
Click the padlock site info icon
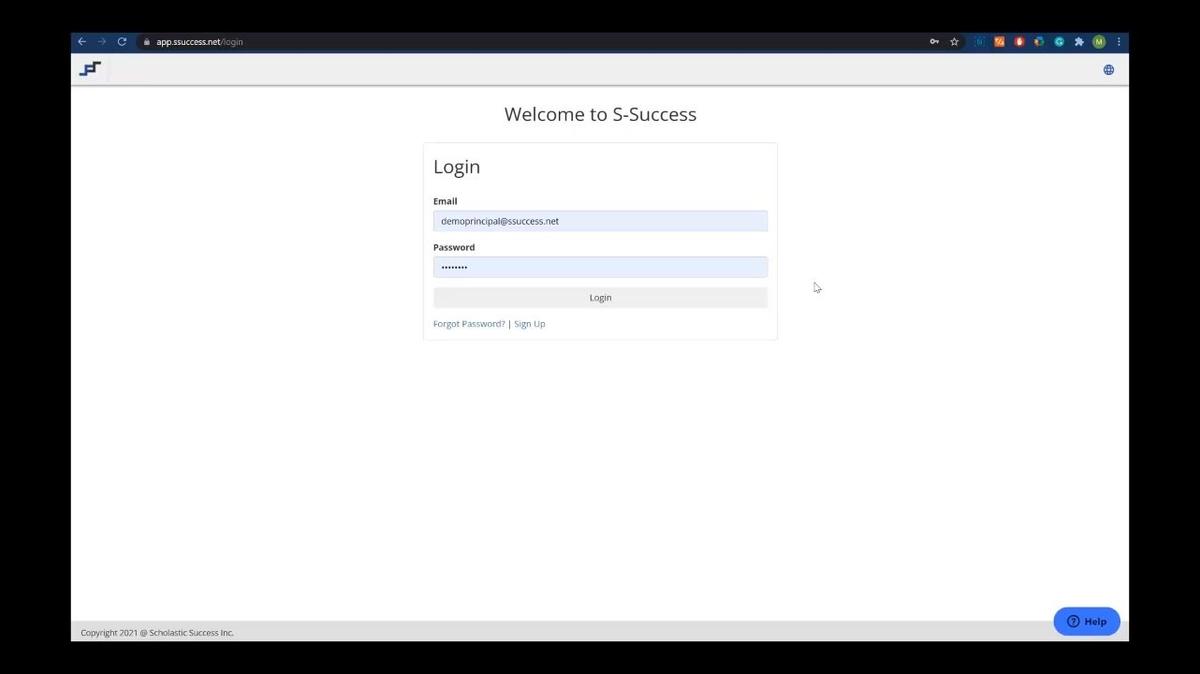point(146,42)
